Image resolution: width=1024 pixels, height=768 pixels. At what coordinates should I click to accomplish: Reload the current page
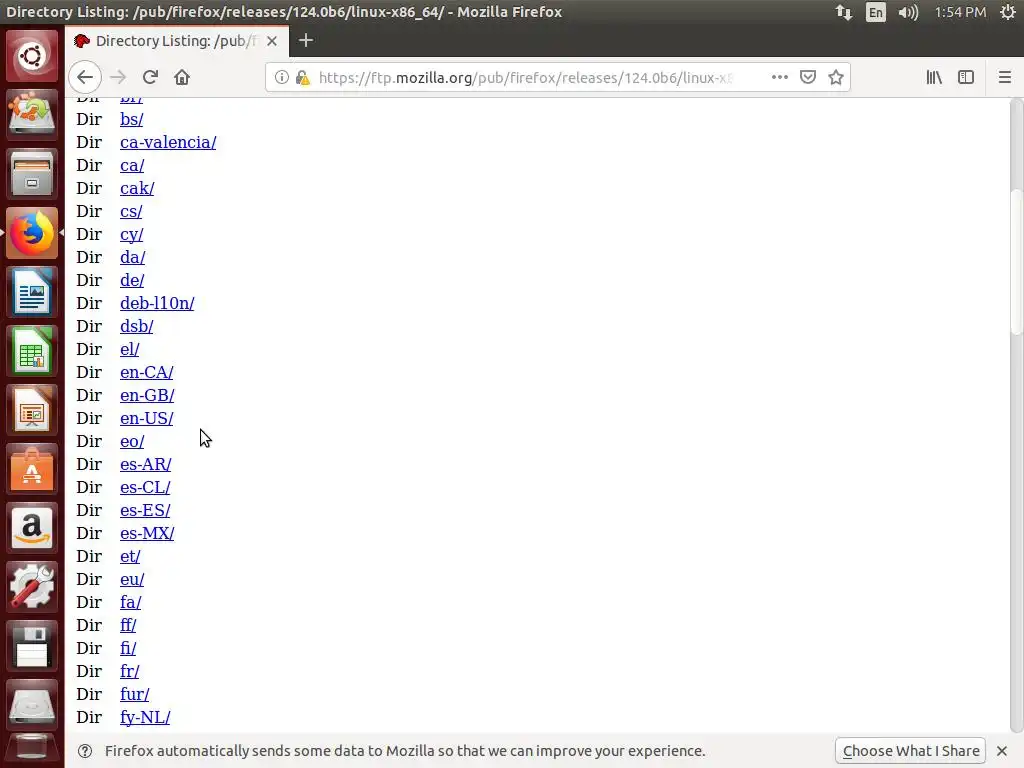[150, 77]
